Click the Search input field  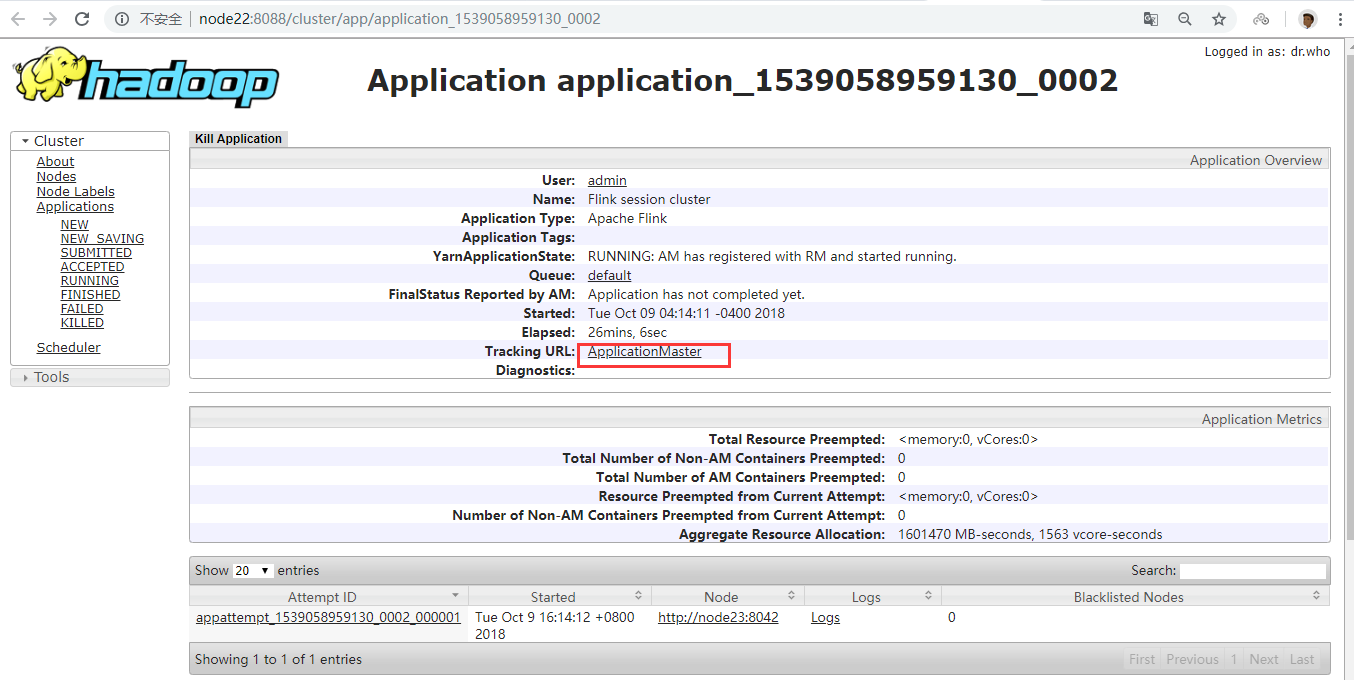1252,571
